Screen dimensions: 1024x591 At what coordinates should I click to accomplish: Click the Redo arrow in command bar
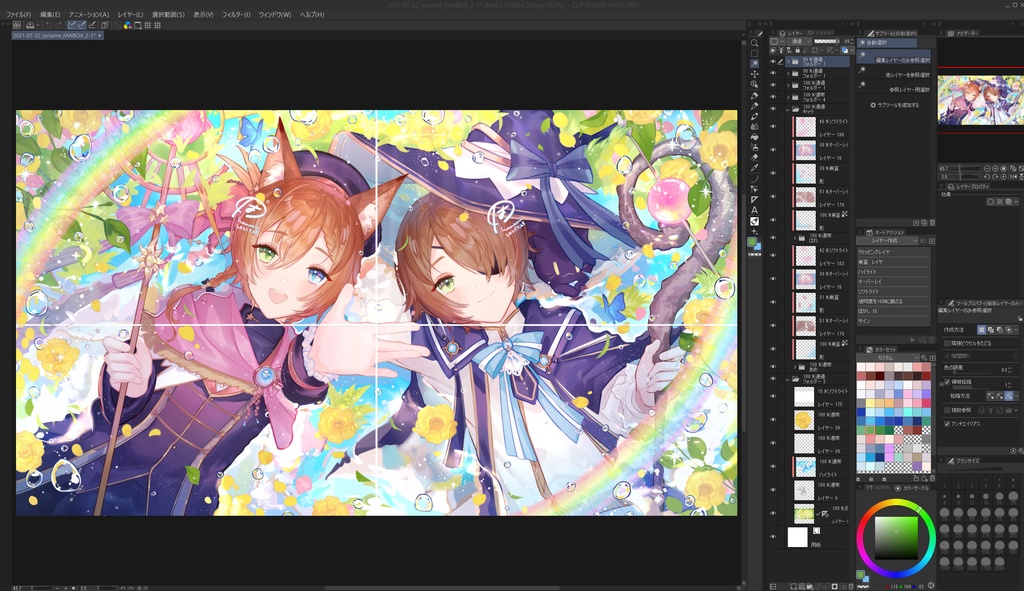tap(58, 25)
